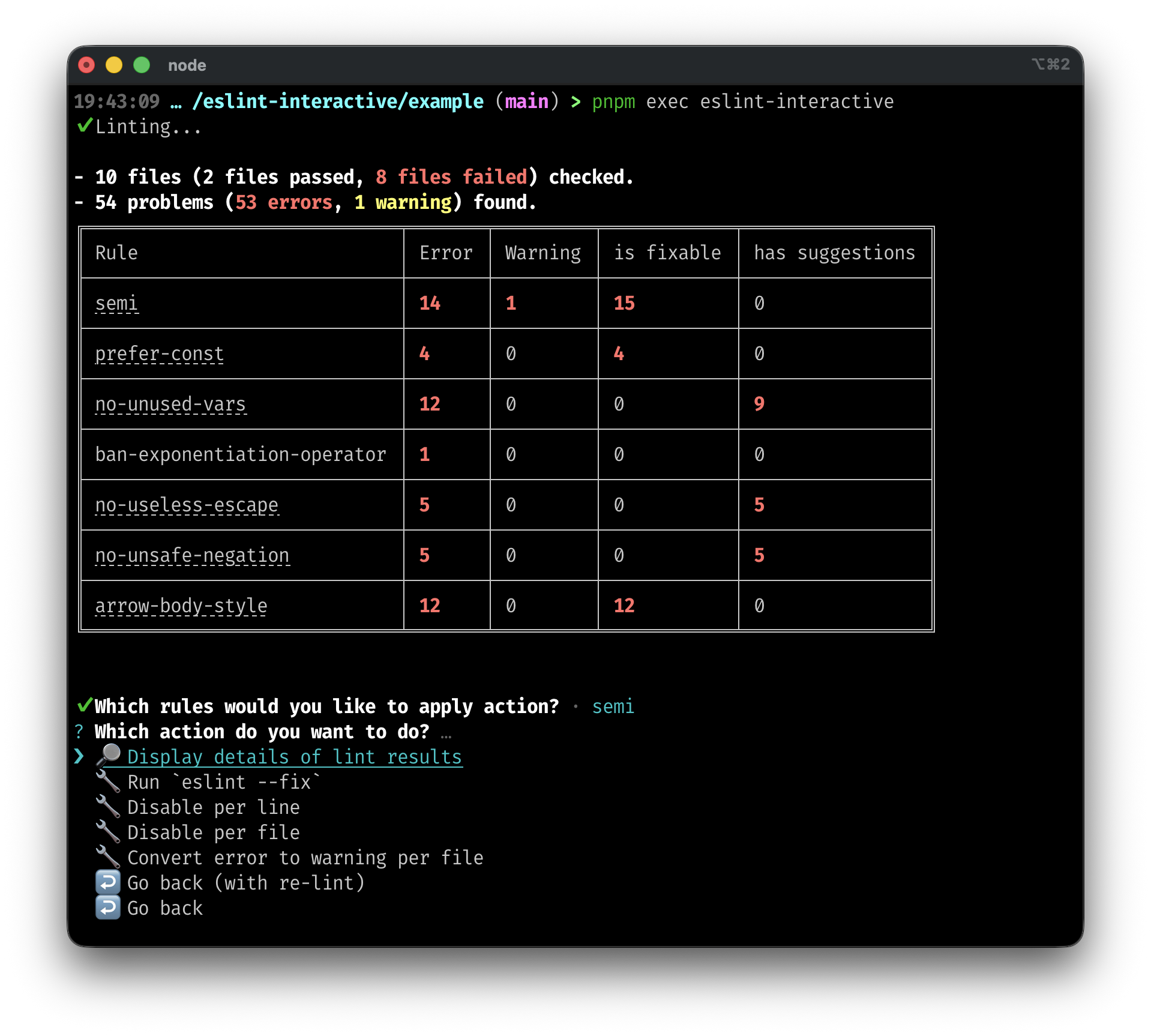This screenshot has height=1036, width=1151.
Task: Open the no-unsafe-negation rule link
Action: [x=192, y=556]
